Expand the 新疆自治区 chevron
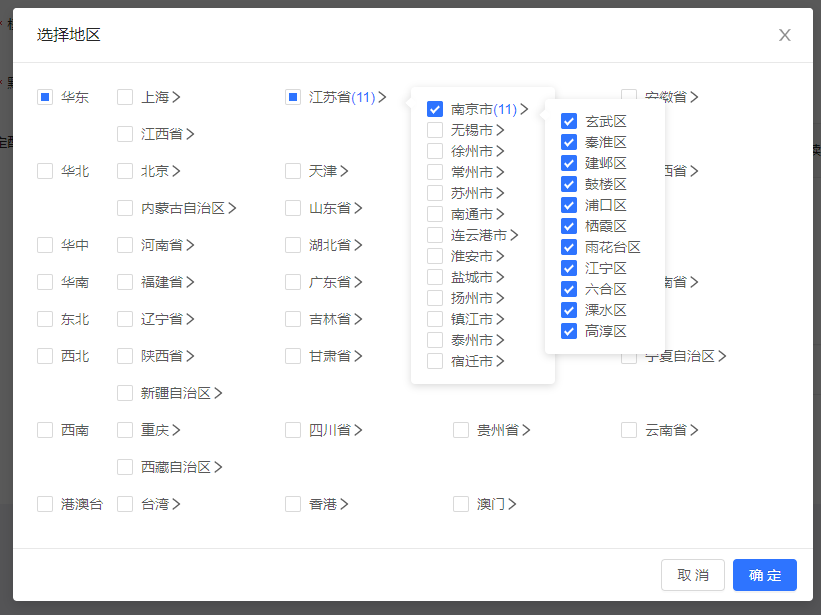Viewport: 821px width, 615px height. point(218,393)
